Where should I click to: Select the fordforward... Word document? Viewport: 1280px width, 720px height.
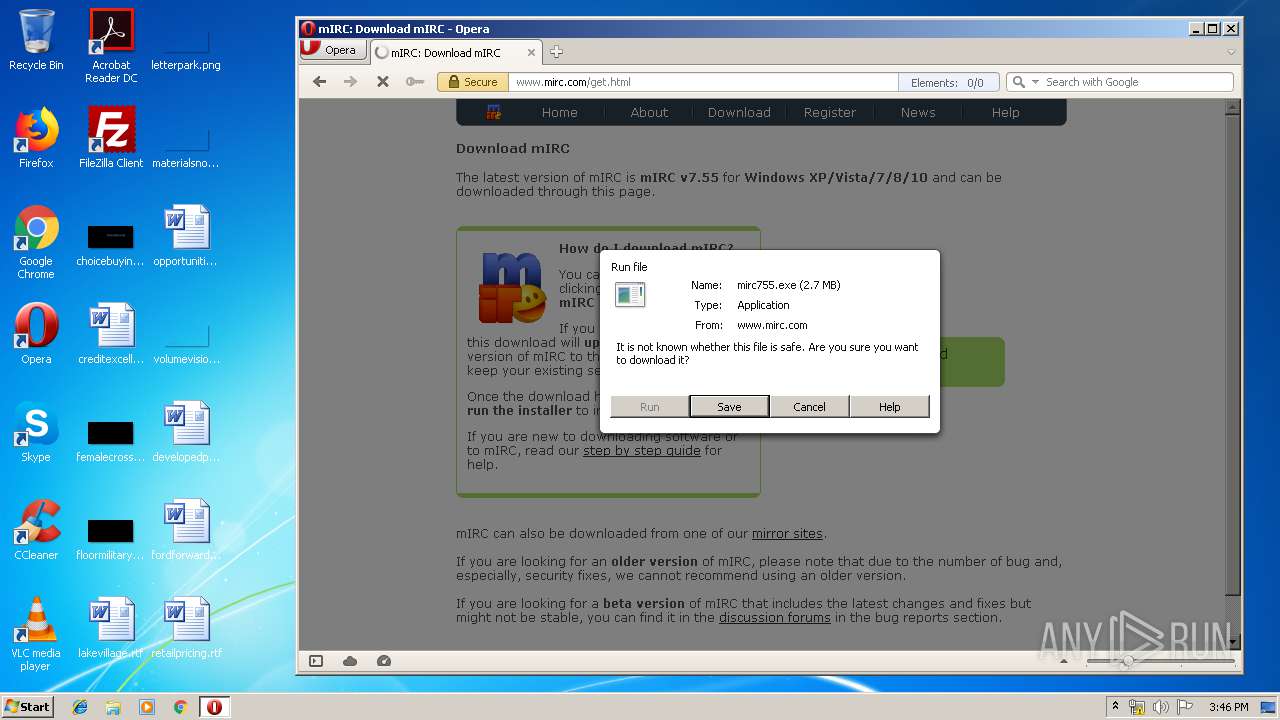(x=186, y=530)
